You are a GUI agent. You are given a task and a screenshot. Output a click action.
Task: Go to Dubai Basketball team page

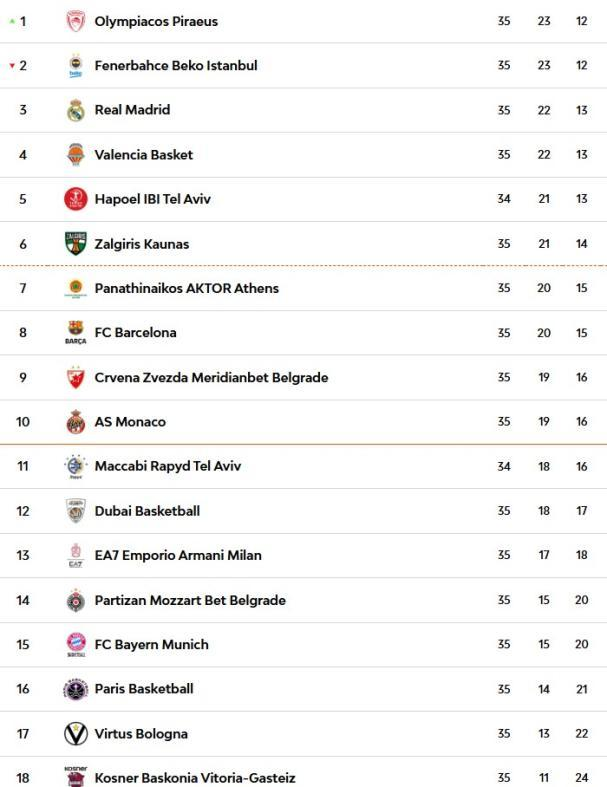point(147,511)
